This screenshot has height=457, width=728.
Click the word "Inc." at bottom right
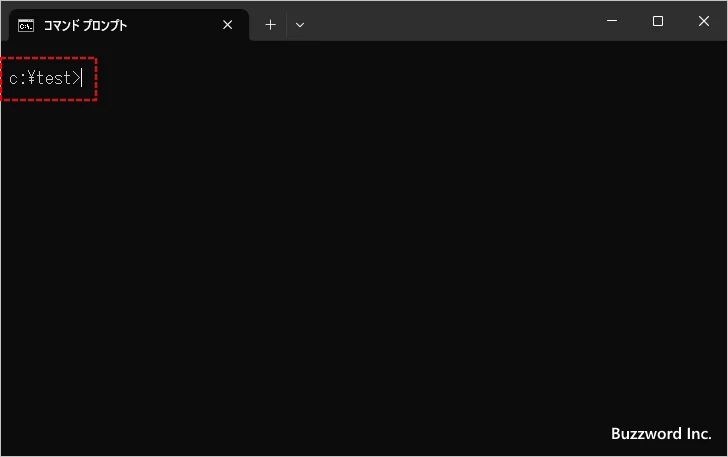[695, 434]
